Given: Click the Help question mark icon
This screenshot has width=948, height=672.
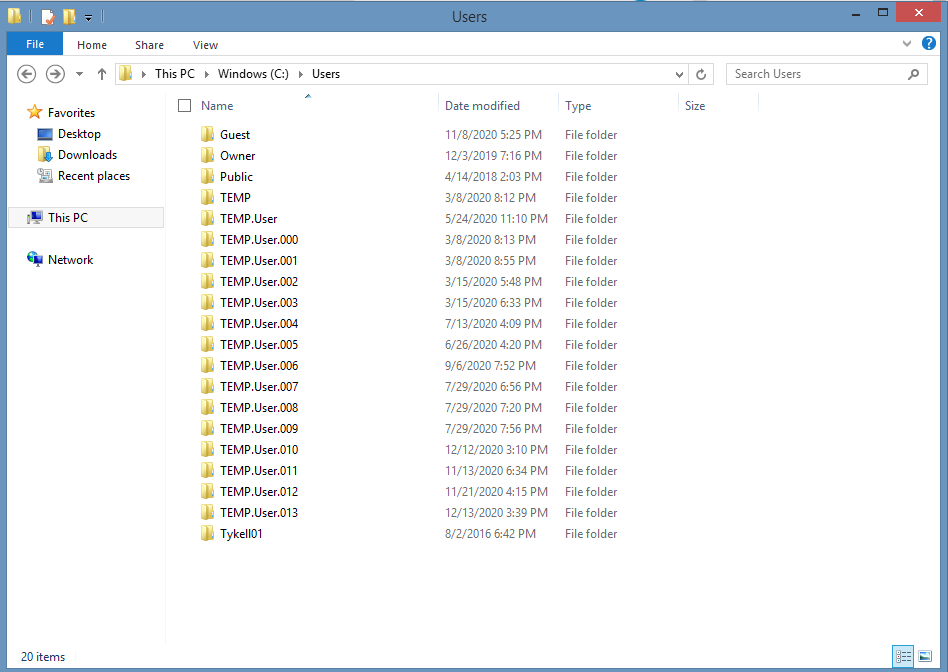Looking at the screenshot, I should pyautogui.click(x=929, y=44).
